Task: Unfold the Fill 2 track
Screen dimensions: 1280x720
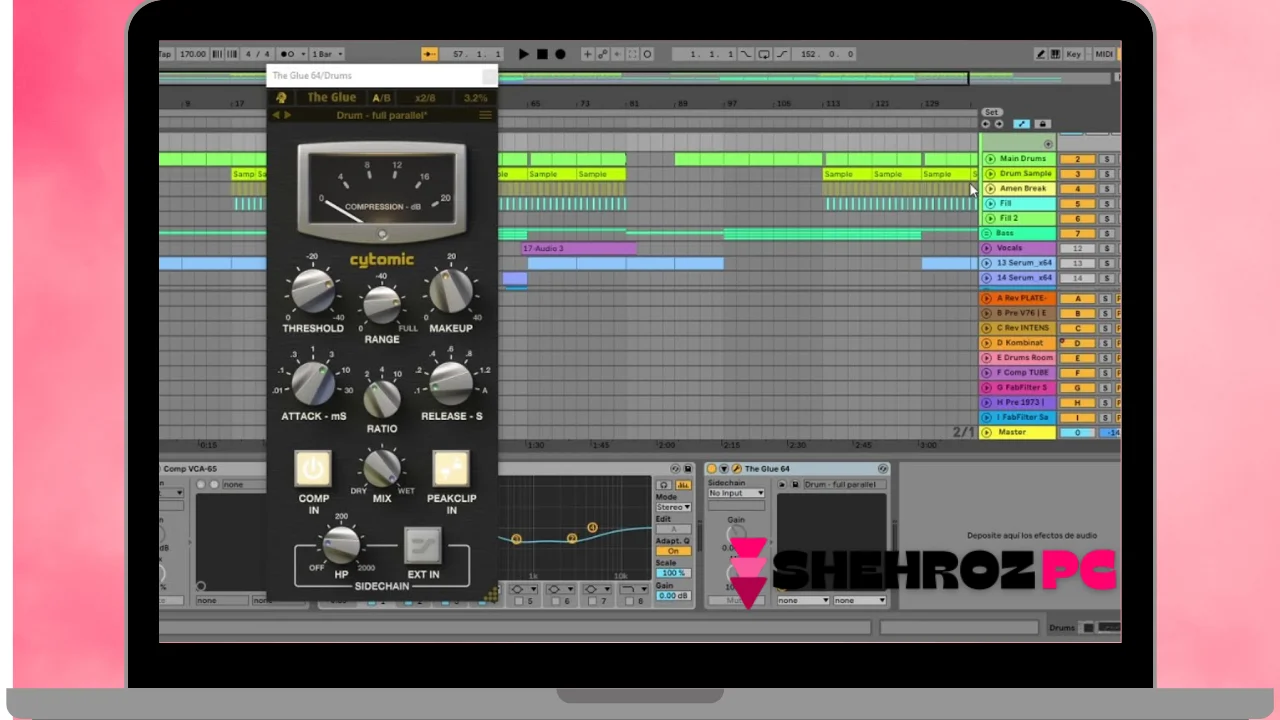Action: coord(990,218)
